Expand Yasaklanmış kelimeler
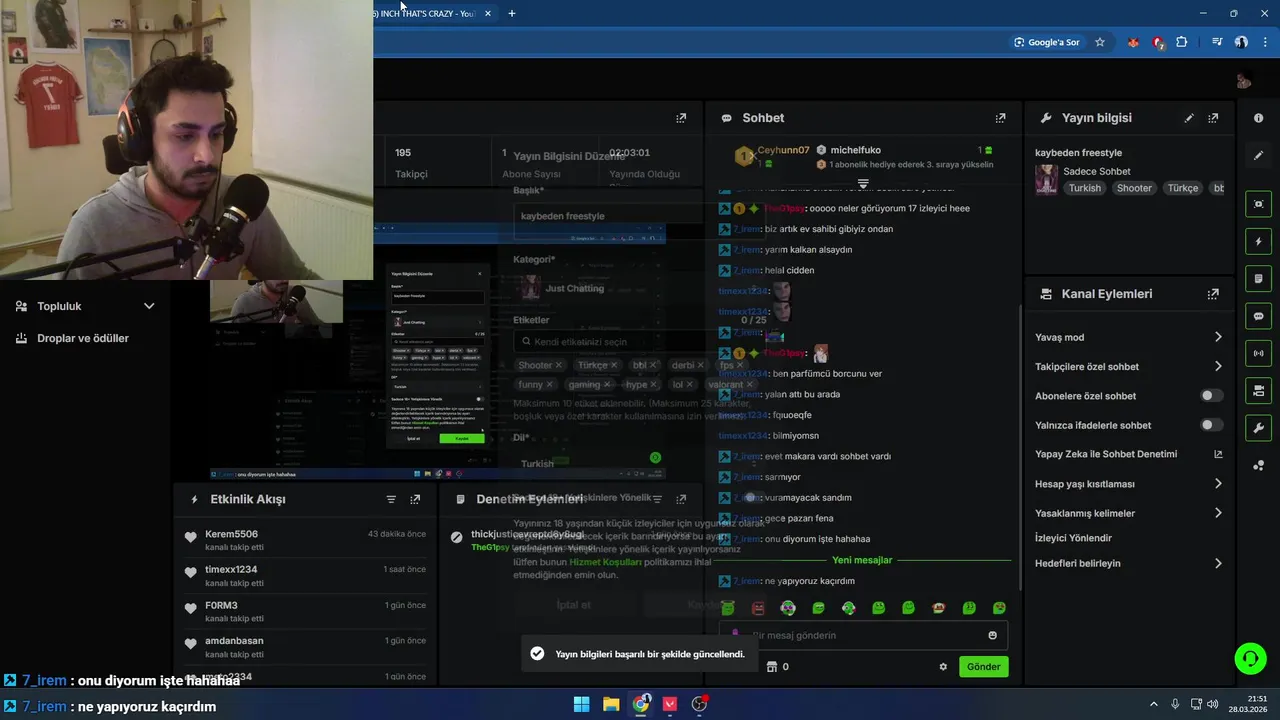The height and width of the screenshot is (720, 1280). click(1218, 513)
